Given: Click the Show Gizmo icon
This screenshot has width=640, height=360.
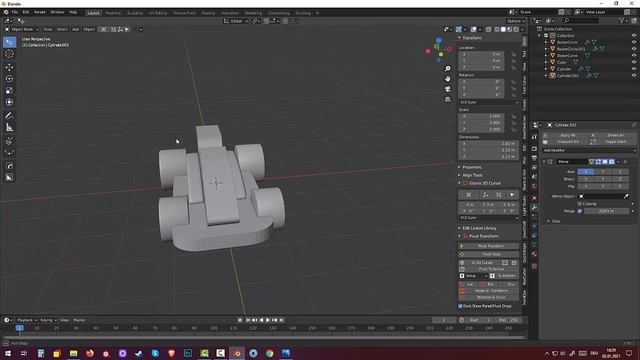Looking at the screenshot, I should click(x=459, y=29).
